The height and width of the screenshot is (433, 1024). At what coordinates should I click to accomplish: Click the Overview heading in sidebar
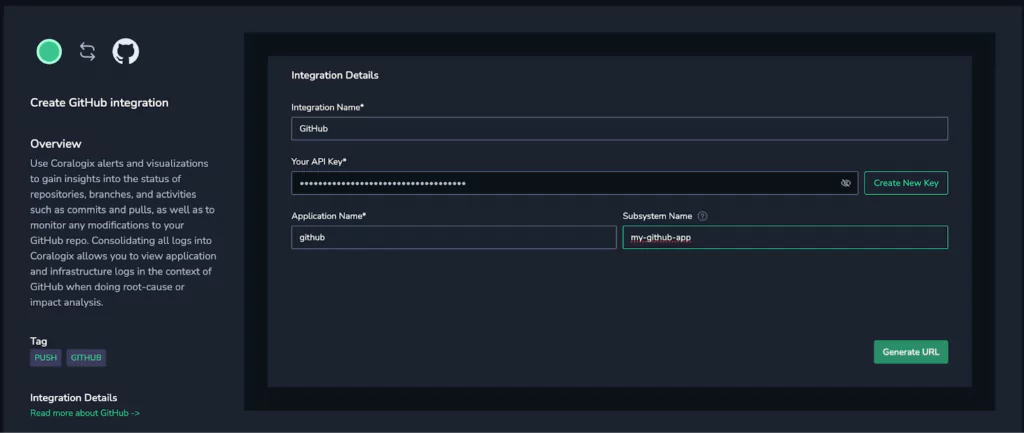pos(56,144)
